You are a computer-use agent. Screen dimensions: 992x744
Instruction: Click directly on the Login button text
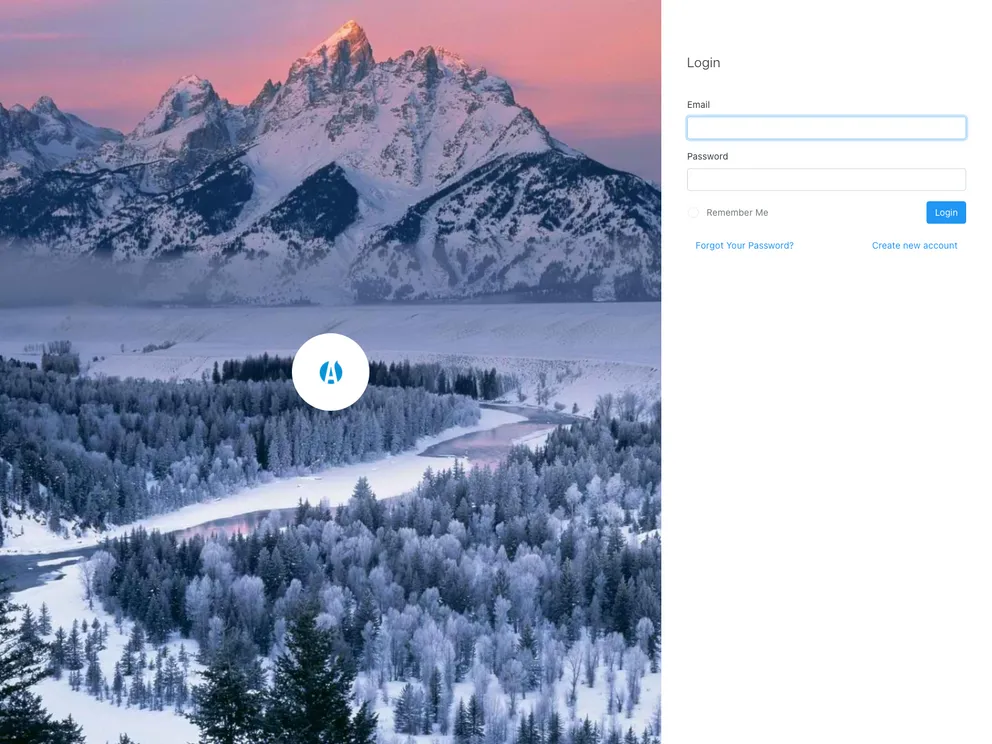[x=945, y=212]
